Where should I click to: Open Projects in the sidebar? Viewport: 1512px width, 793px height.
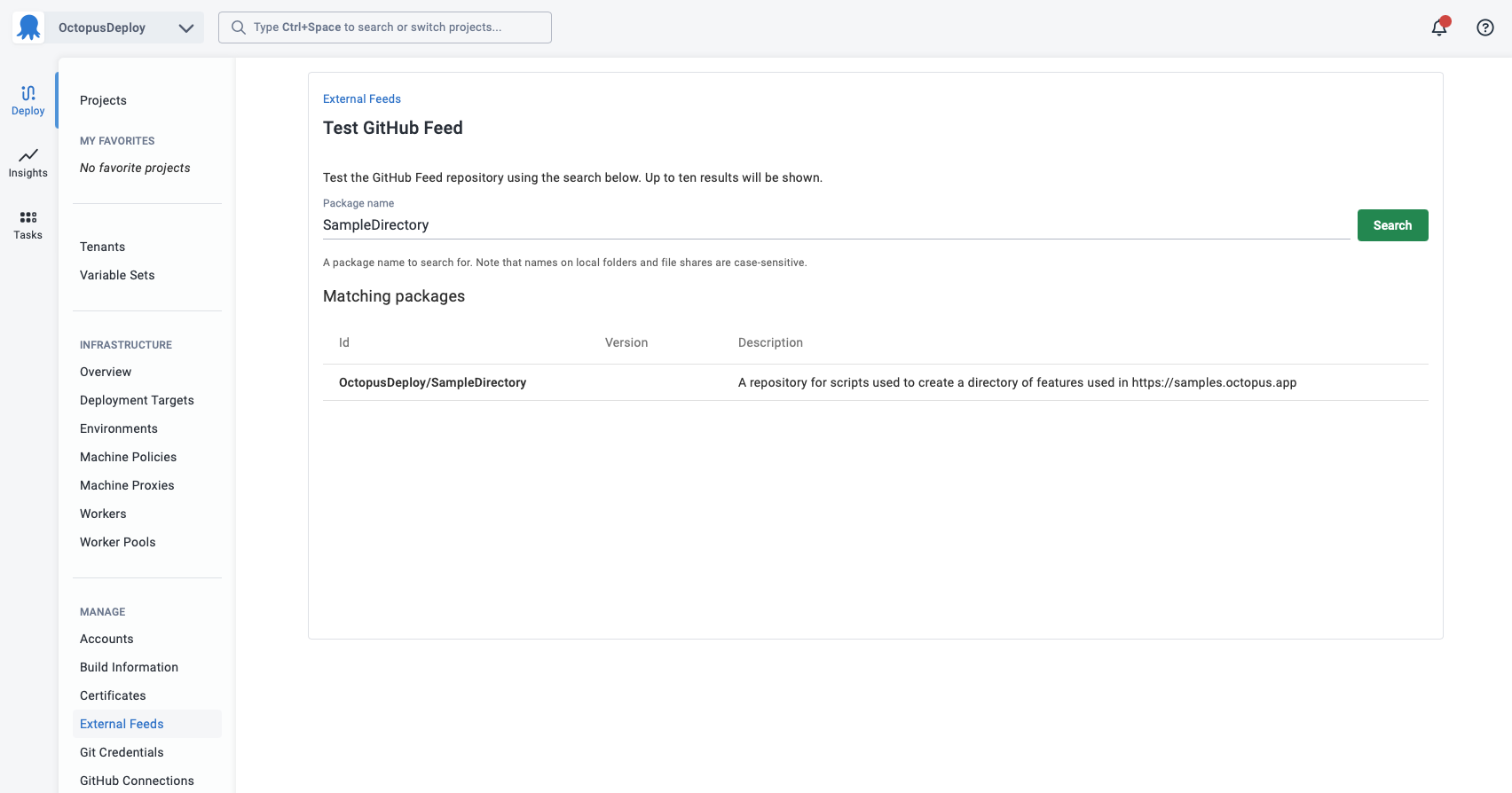[x=103, y=100]
